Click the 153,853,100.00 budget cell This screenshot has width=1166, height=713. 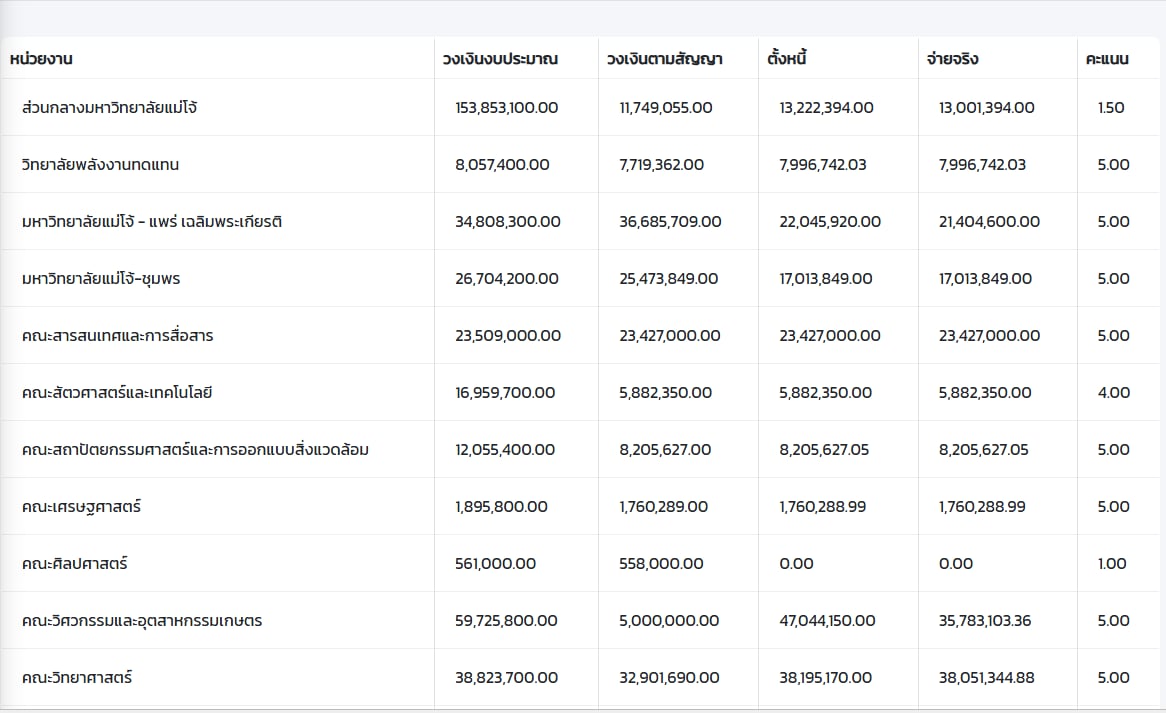pyautogui.click(x=507, y=107)
